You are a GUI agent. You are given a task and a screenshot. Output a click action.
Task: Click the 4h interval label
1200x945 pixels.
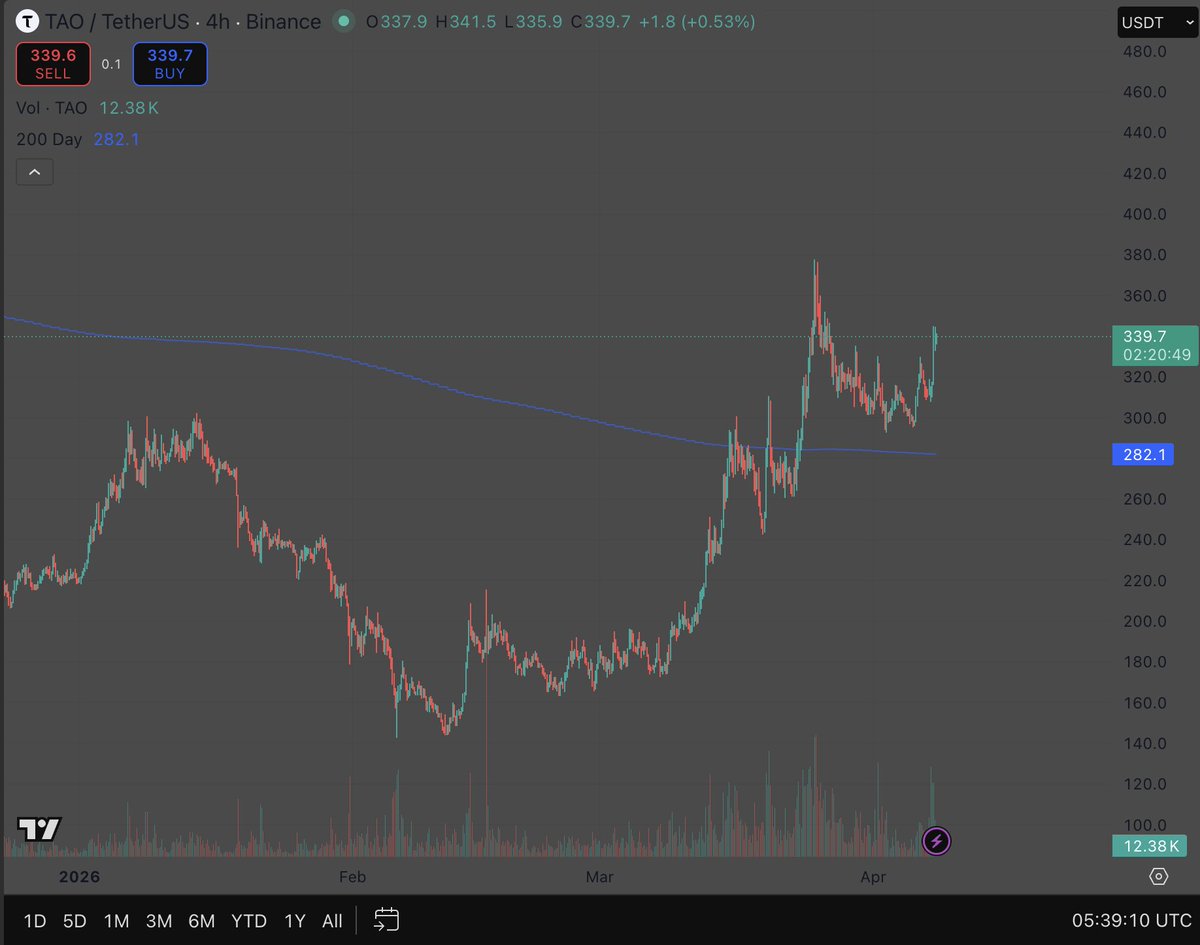(217, 21)
